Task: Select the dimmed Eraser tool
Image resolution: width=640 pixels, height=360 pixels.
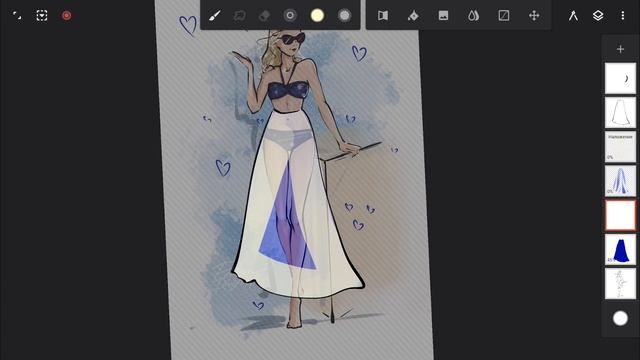Action: pyautogui.click(x=264, y=16)
